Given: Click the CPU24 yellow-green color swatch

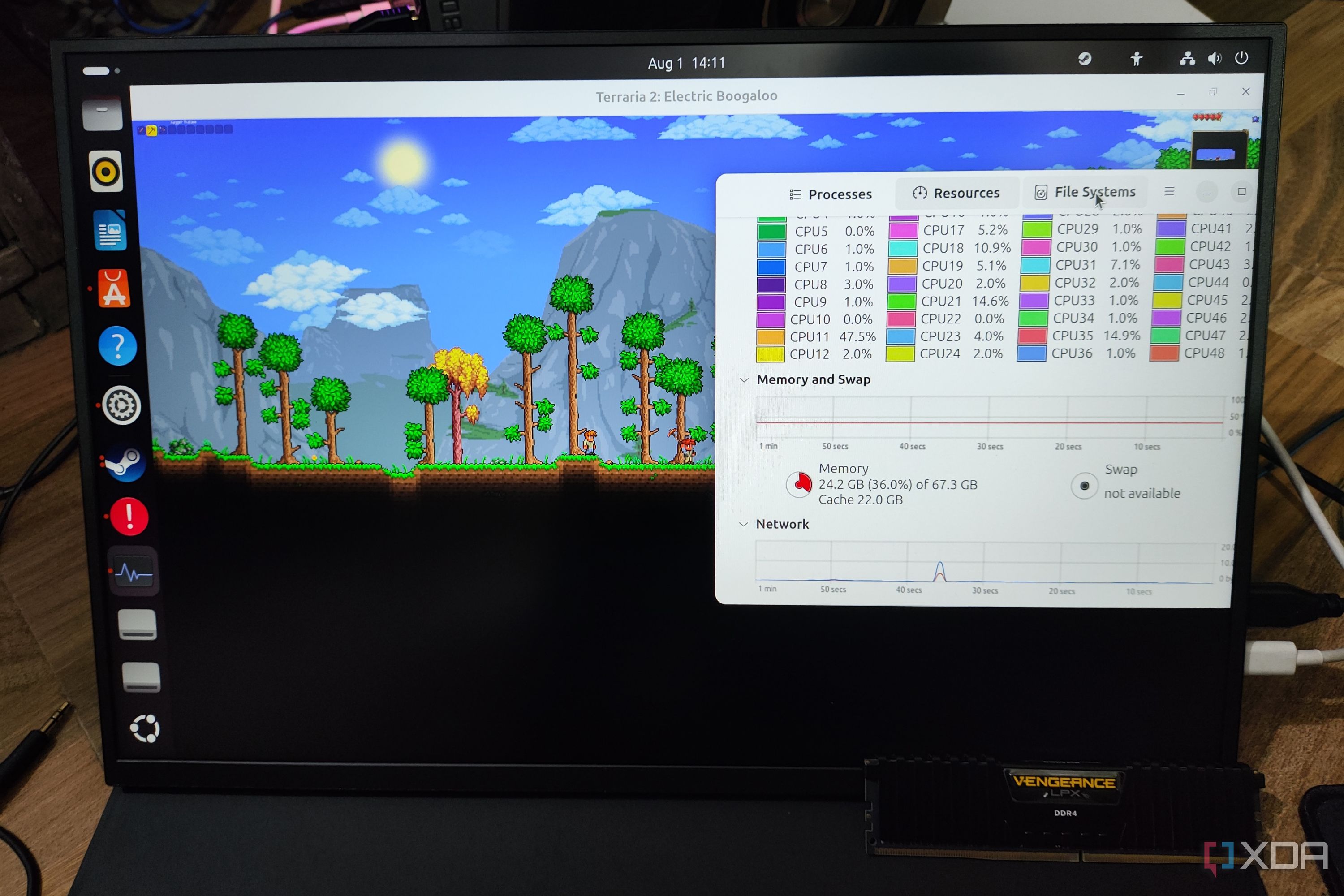Looking at the screenshot, I should tap(900, 354).
